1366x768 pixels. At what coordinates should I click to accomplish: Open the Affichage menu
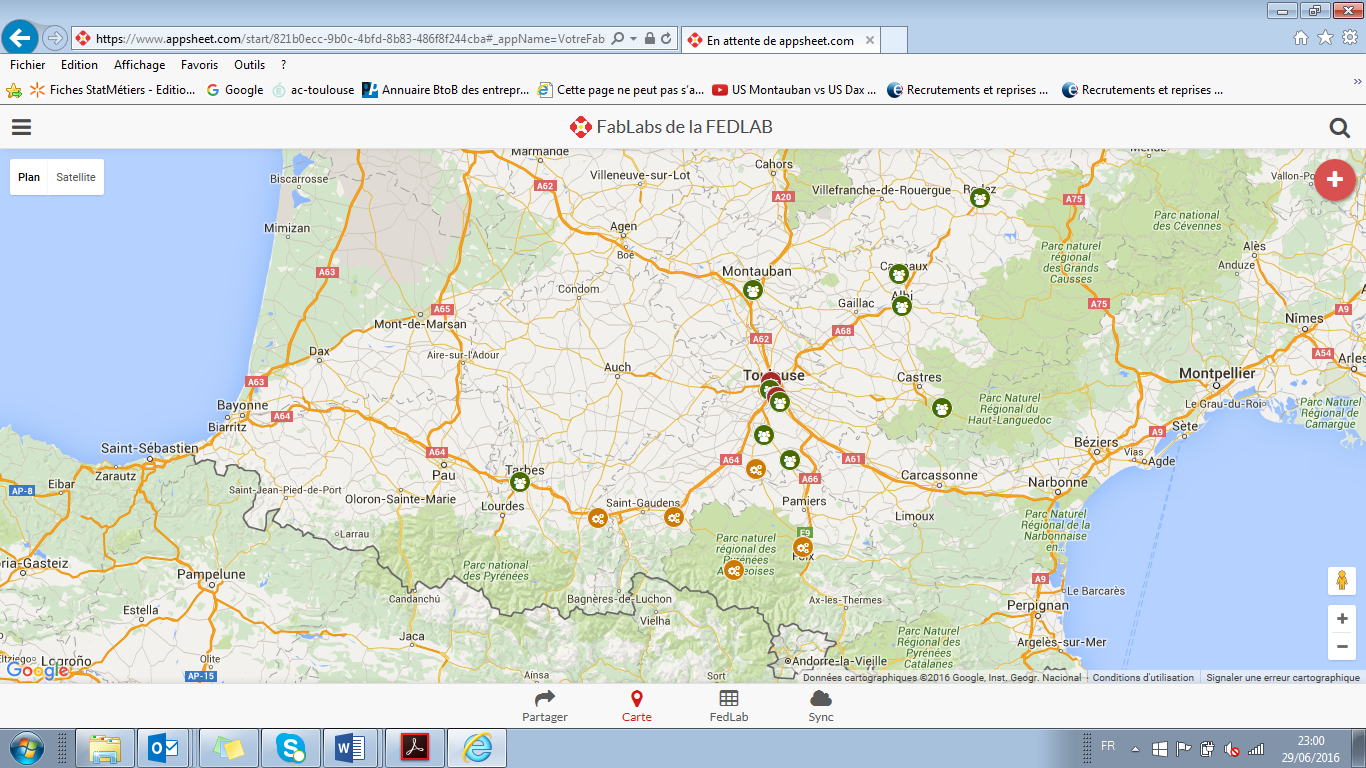(139, 65)
